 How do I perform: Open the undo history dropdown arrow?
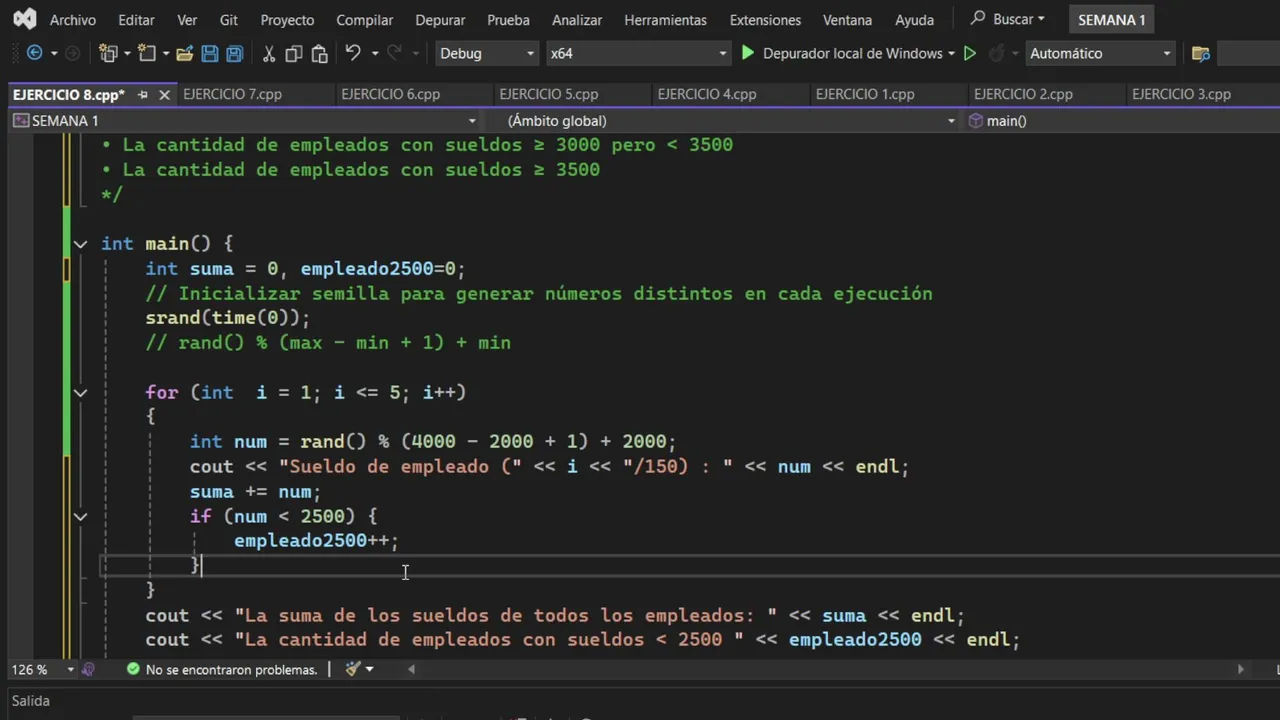click(x=375, y=53)
